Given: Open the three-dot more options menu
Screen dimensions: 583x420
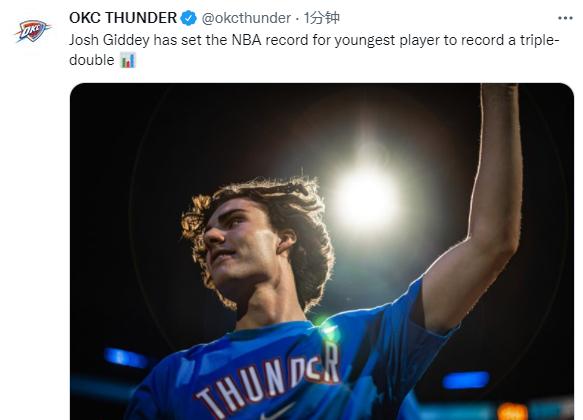Looking at the screenshot, I should [565, 18].
